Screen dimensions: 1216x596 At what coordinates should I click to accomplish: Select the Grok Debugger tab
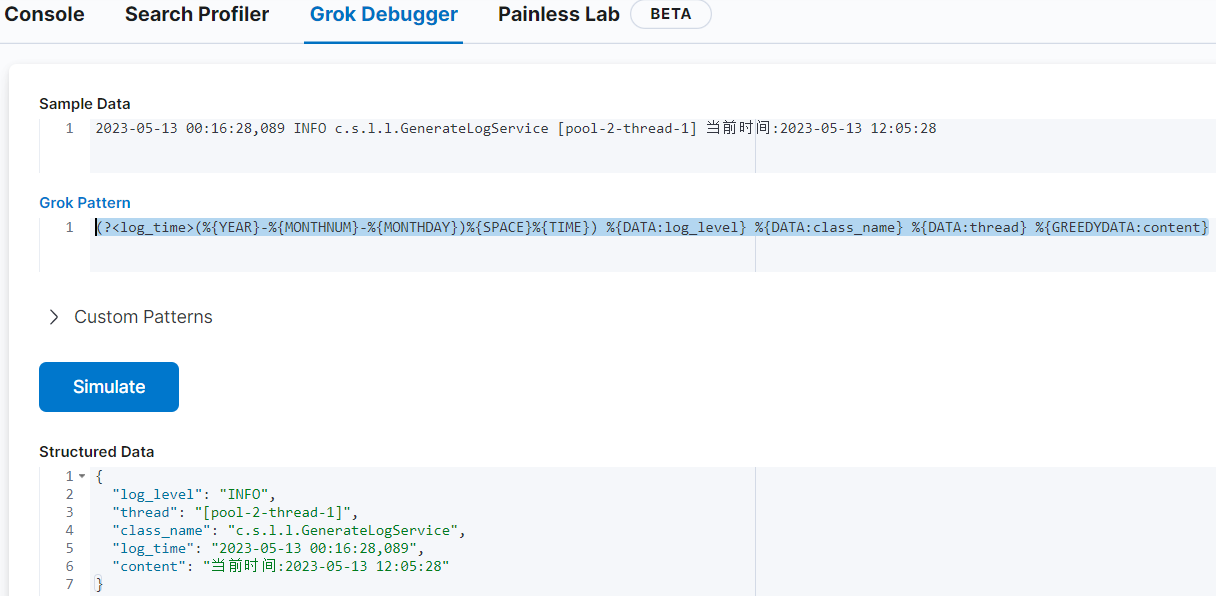coord(383,15)
